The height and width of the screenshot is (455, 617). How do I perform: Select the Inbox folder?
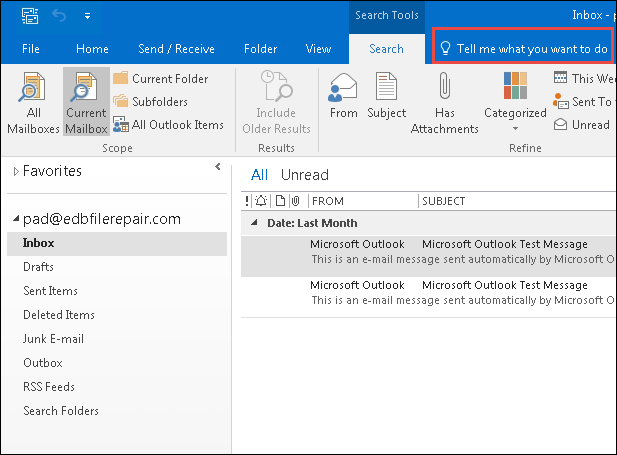[x=117, y=244]
